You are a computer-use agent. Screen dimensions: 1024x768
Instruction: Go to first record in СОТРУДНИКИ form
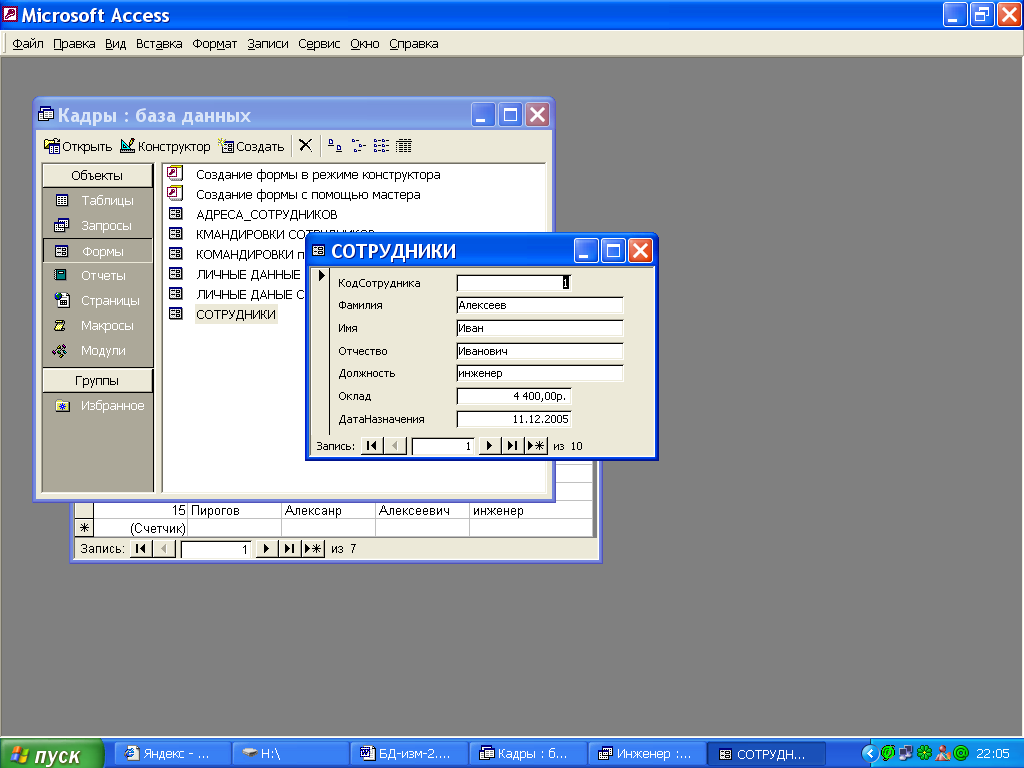372,445
